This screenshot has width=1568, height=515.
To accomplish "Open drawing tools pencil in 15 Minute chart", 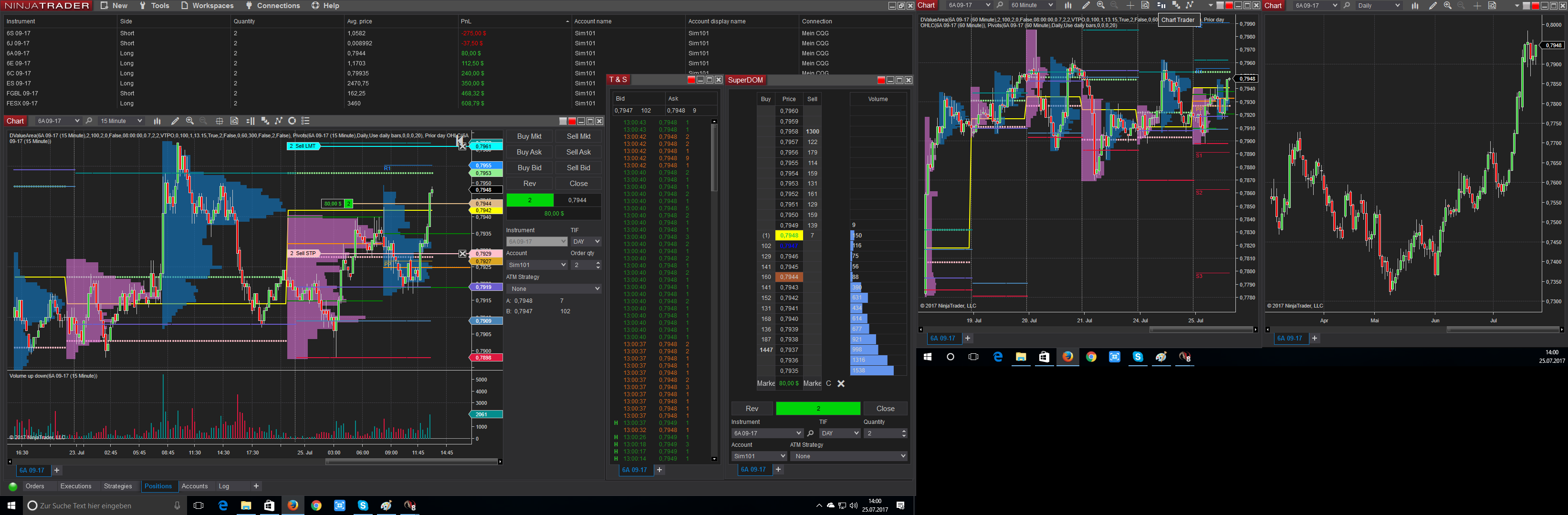I will [175, 121].
